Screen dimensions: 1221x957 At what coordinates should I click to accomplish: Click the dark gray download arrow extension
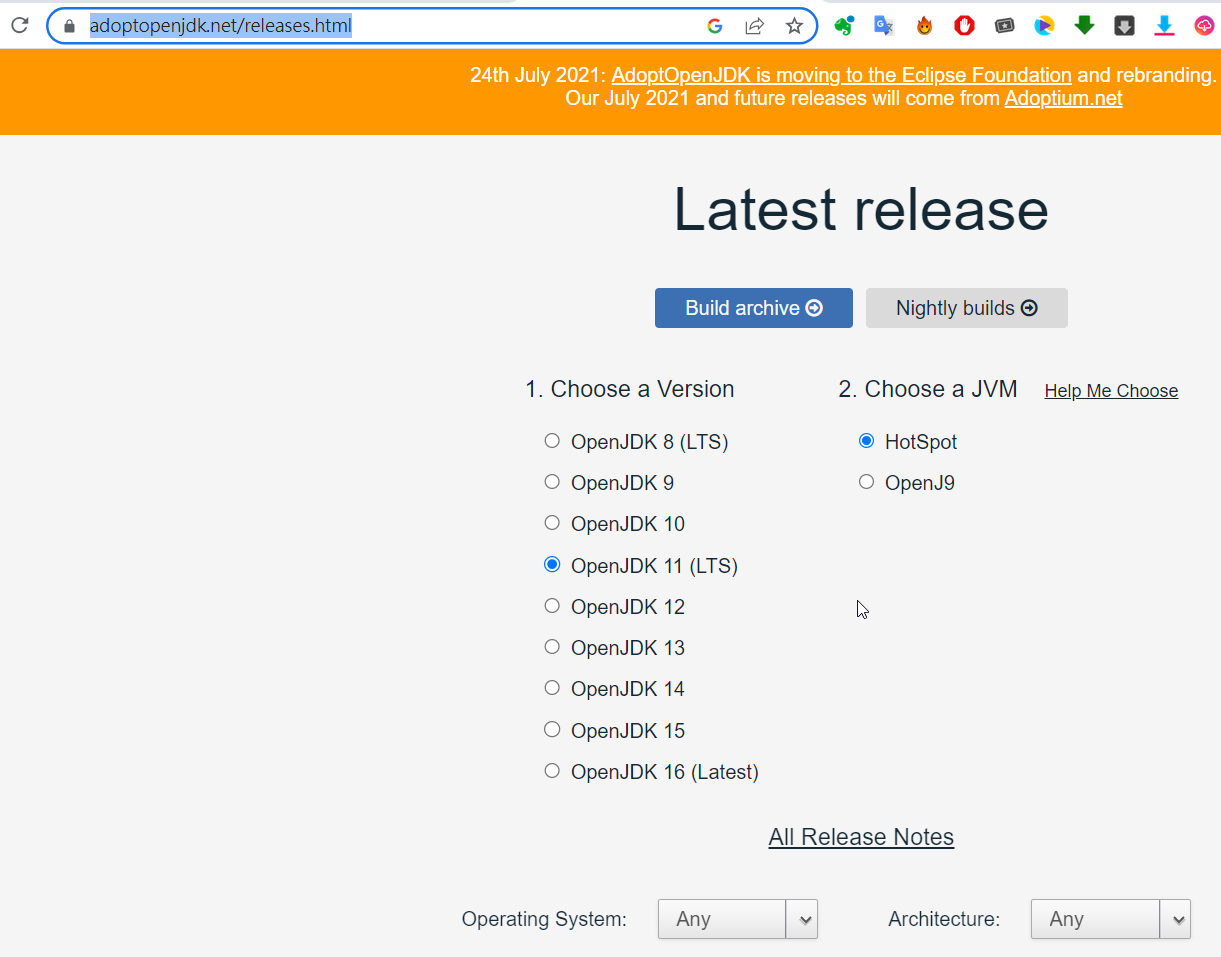click(1124, 26)
